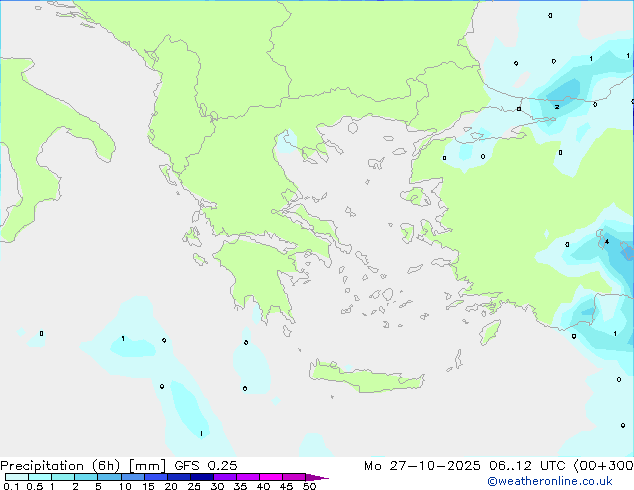Click the 'GFS 0.25' model label
This screenshot has height=490, width=634.
206,466
